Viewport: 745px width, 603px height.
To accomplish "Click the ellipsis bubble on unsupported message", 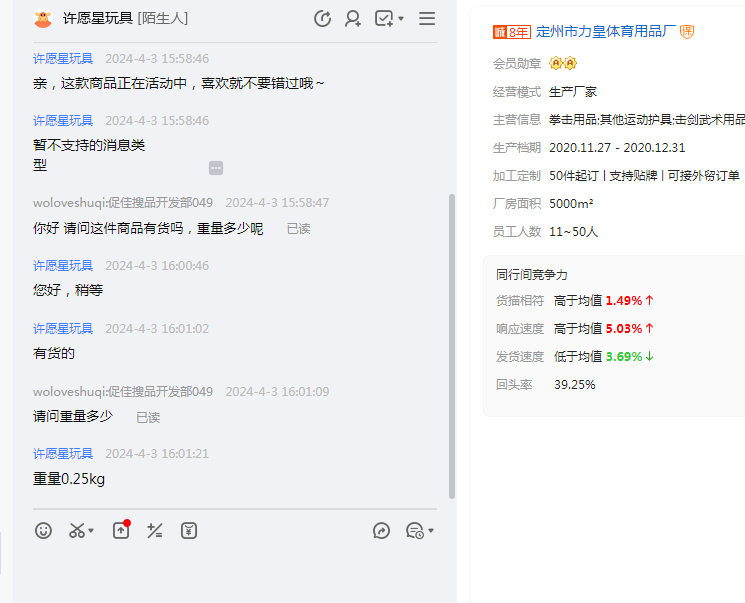I will pos(216,167).
